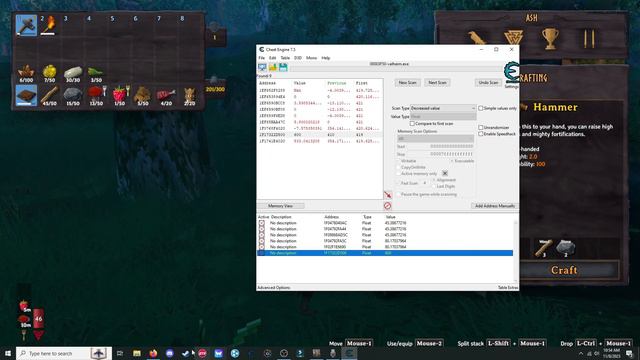
Task: Open Cheat Engine Settings logo
Action: (x=511, y=73)
